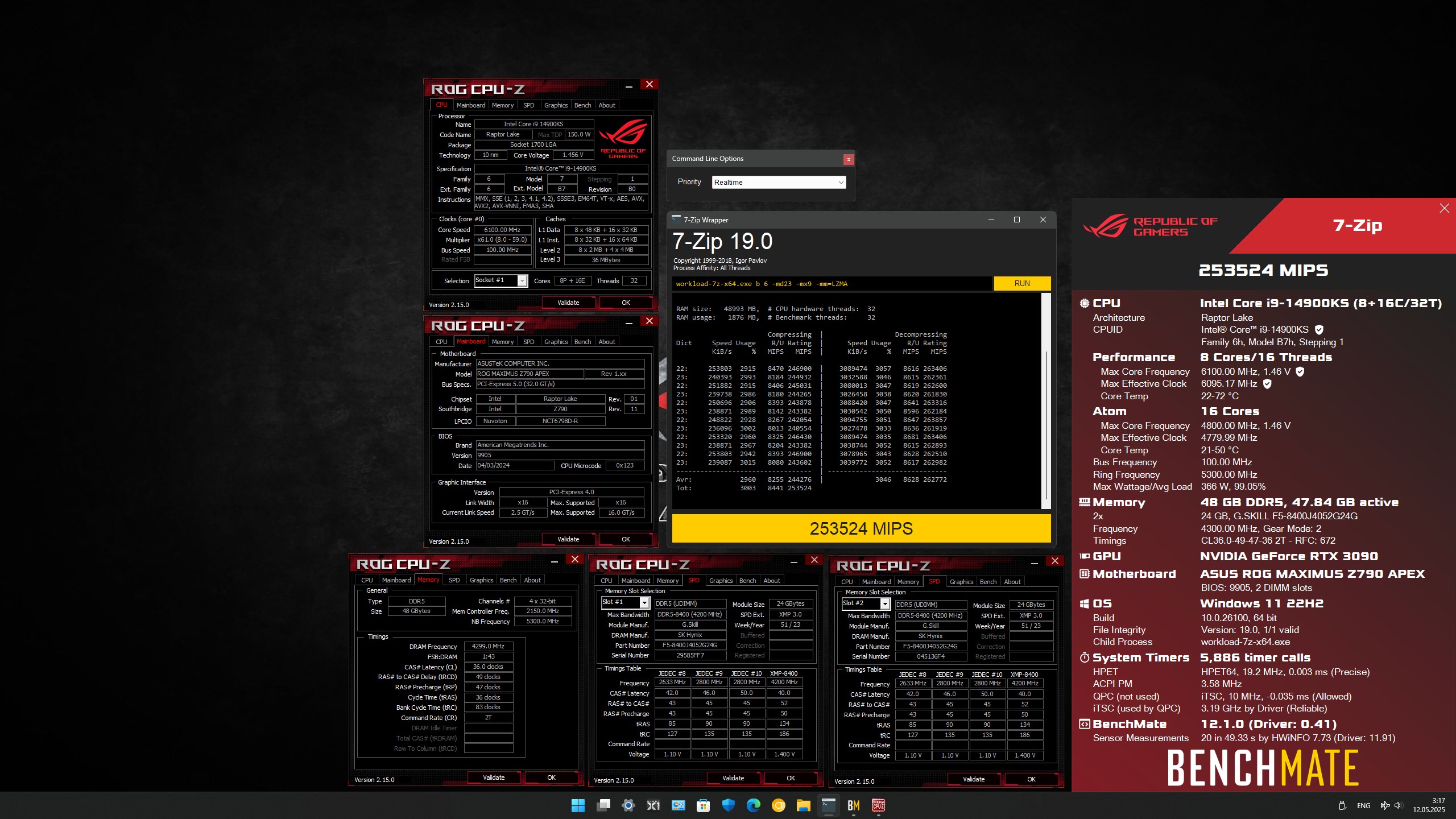This screenshot has height=819, width=1456.
Task: Click the yellow 253524 MIPS result bar
Action: pos(861,528)
